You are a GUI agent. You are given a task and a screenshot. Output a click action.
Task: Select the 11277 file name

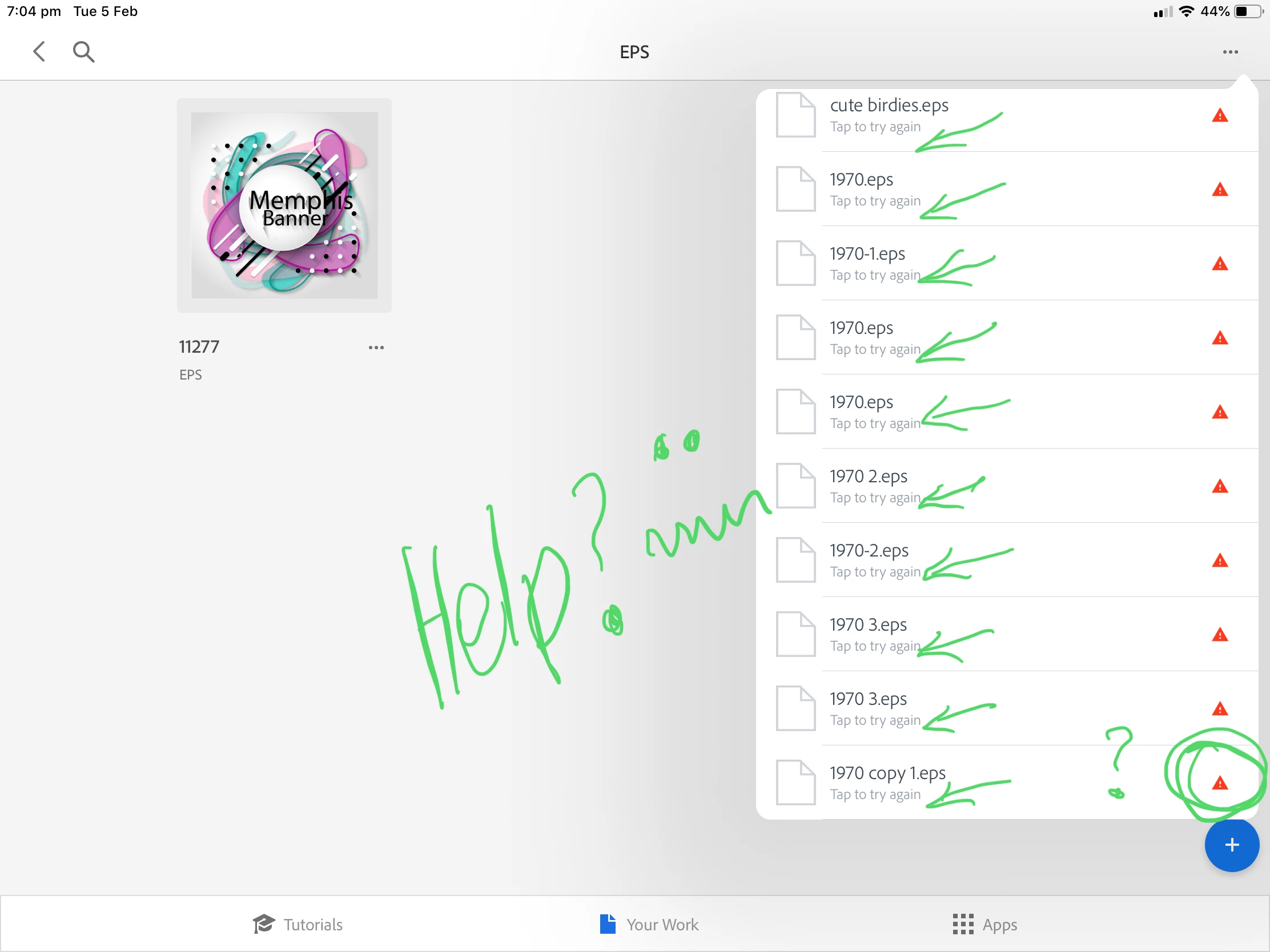199,346
